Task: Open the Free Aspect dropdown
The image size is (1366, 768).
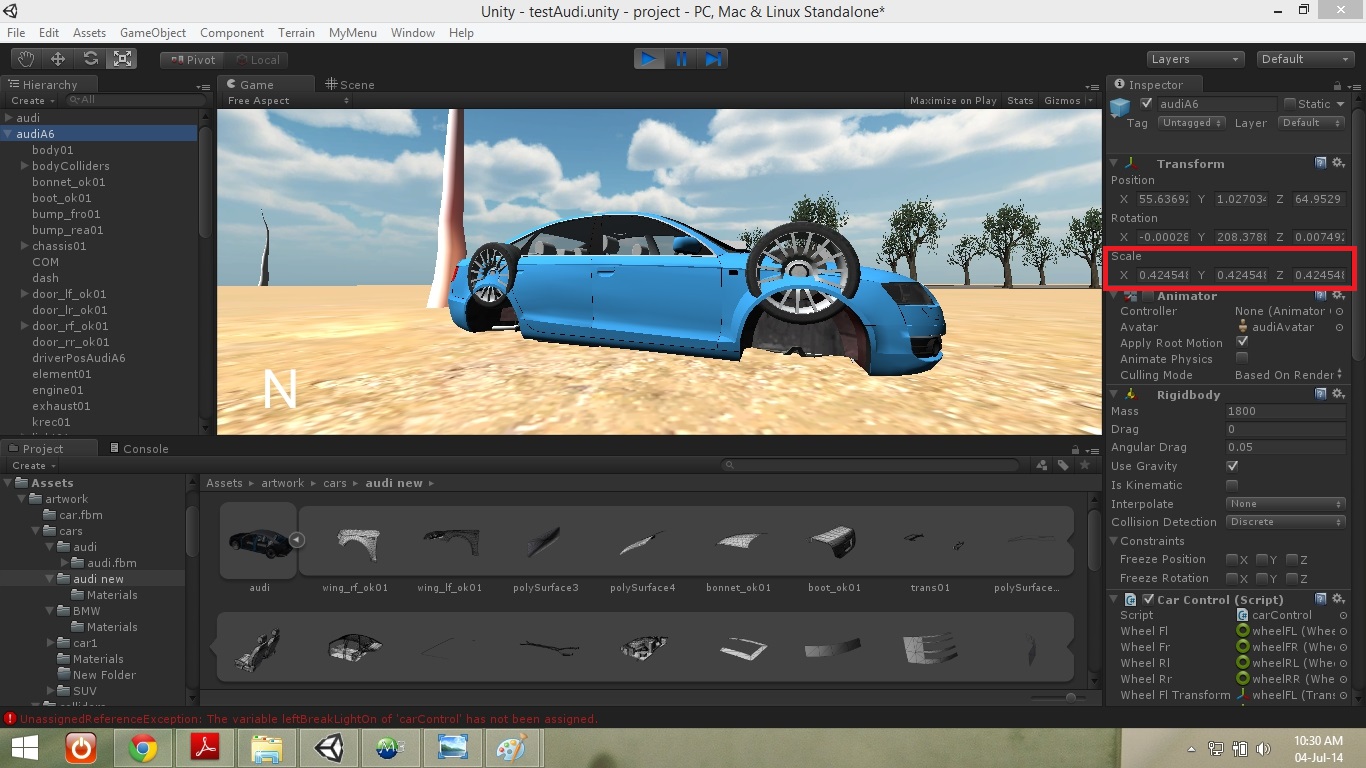Action: click(x=287, y=100)
